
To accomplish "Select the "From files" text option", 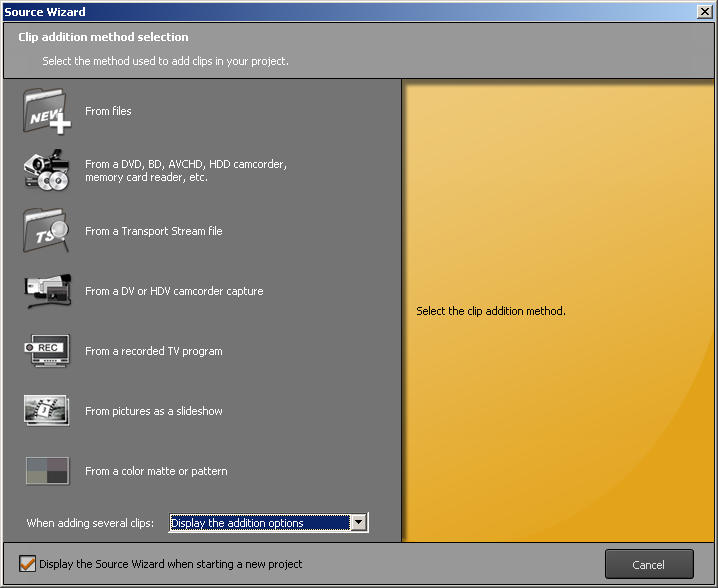I will (108, 111).
